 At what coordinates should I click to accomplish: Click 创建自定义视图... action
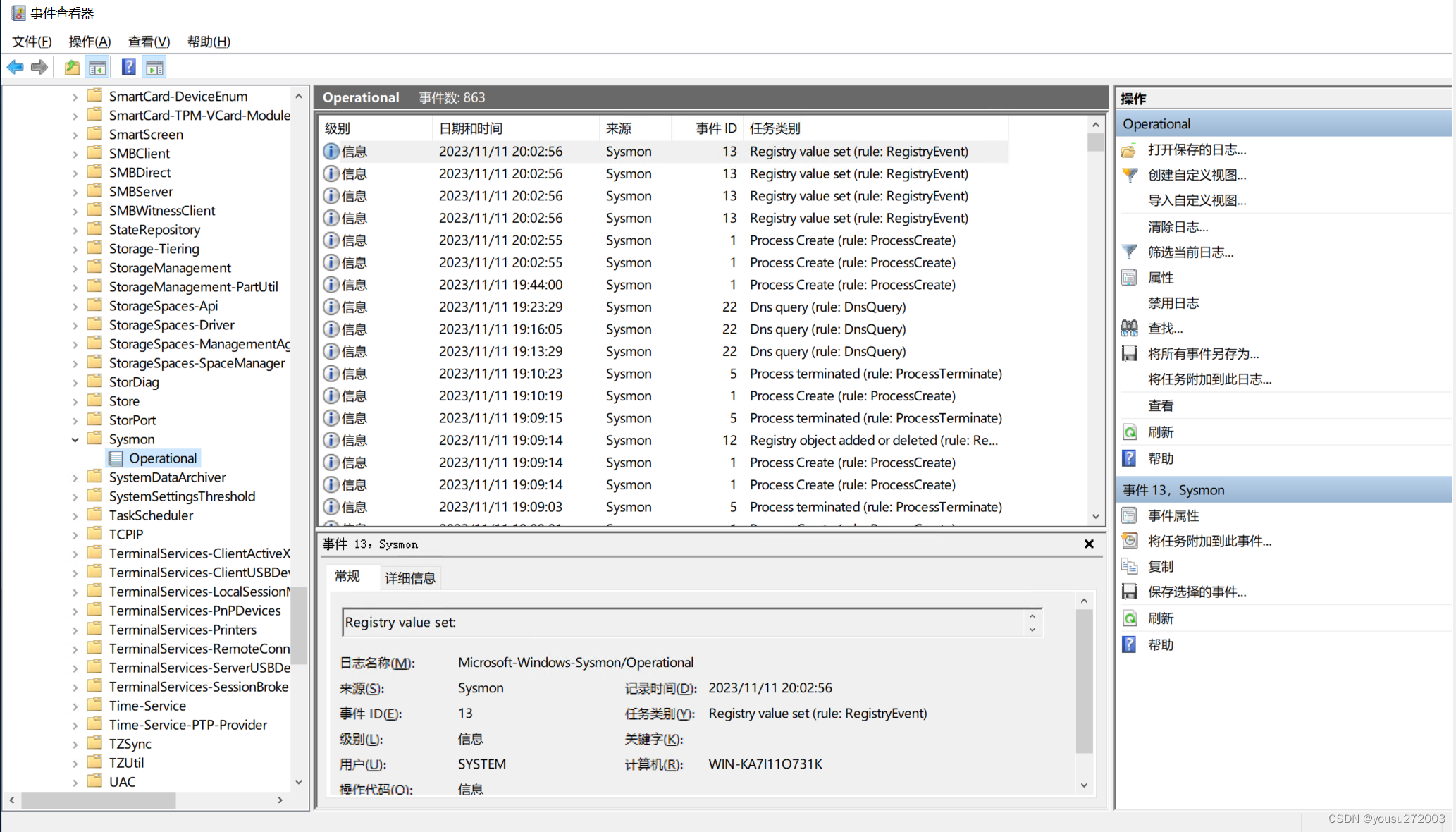pos(1197,175)
